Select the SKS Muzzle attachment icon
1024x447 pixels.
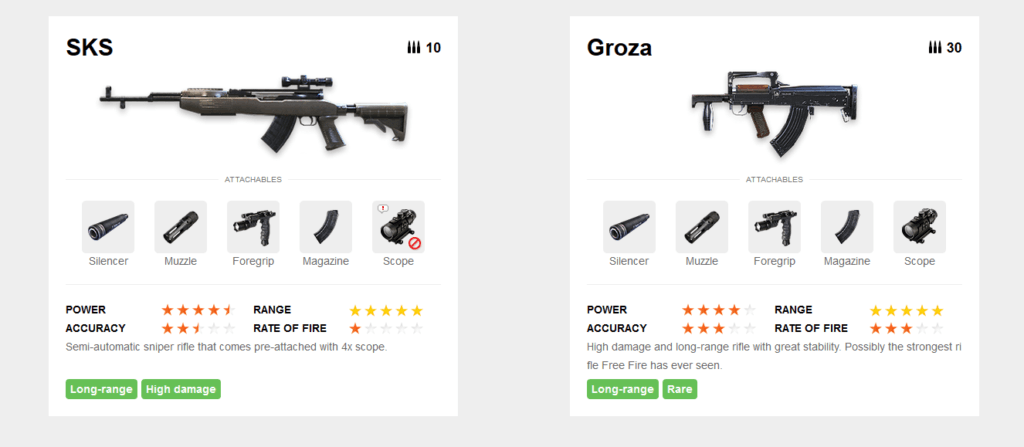click(x=180, y=227)
